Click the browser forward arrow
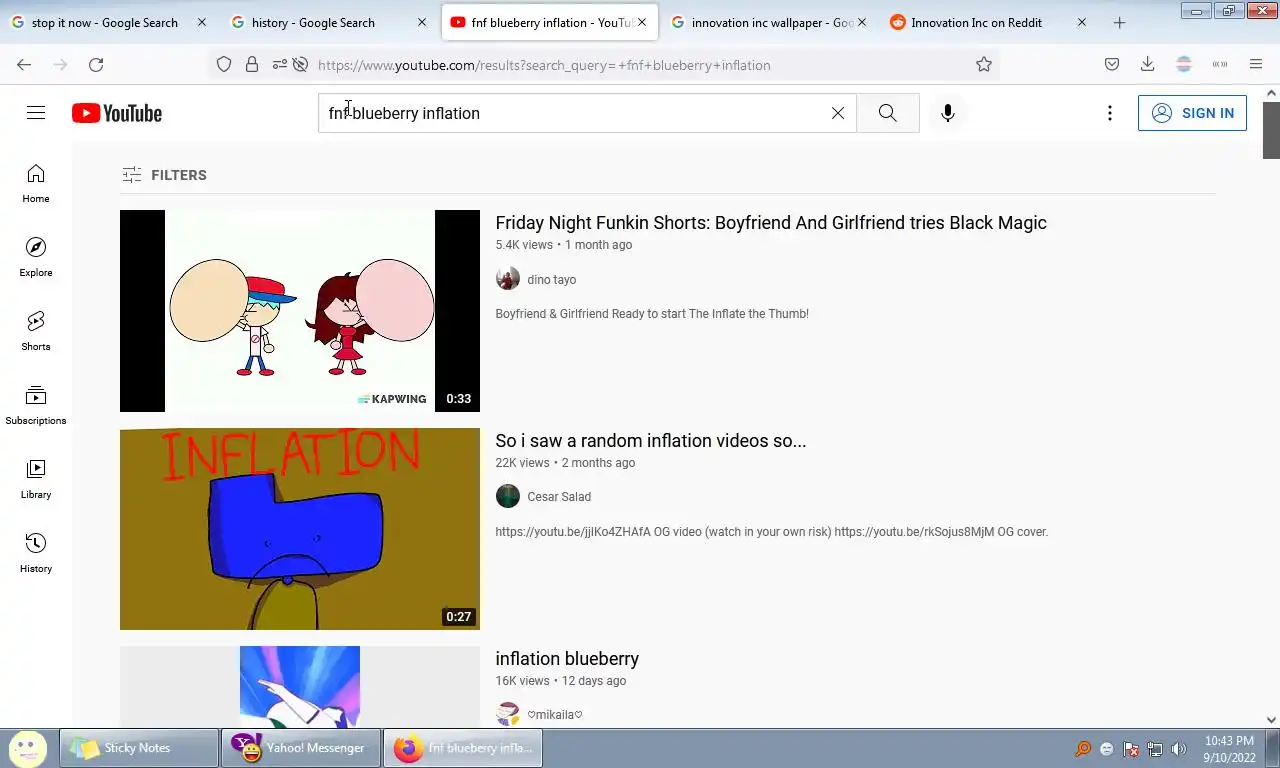Viewport: 1280px width, 768px height. 60,64
